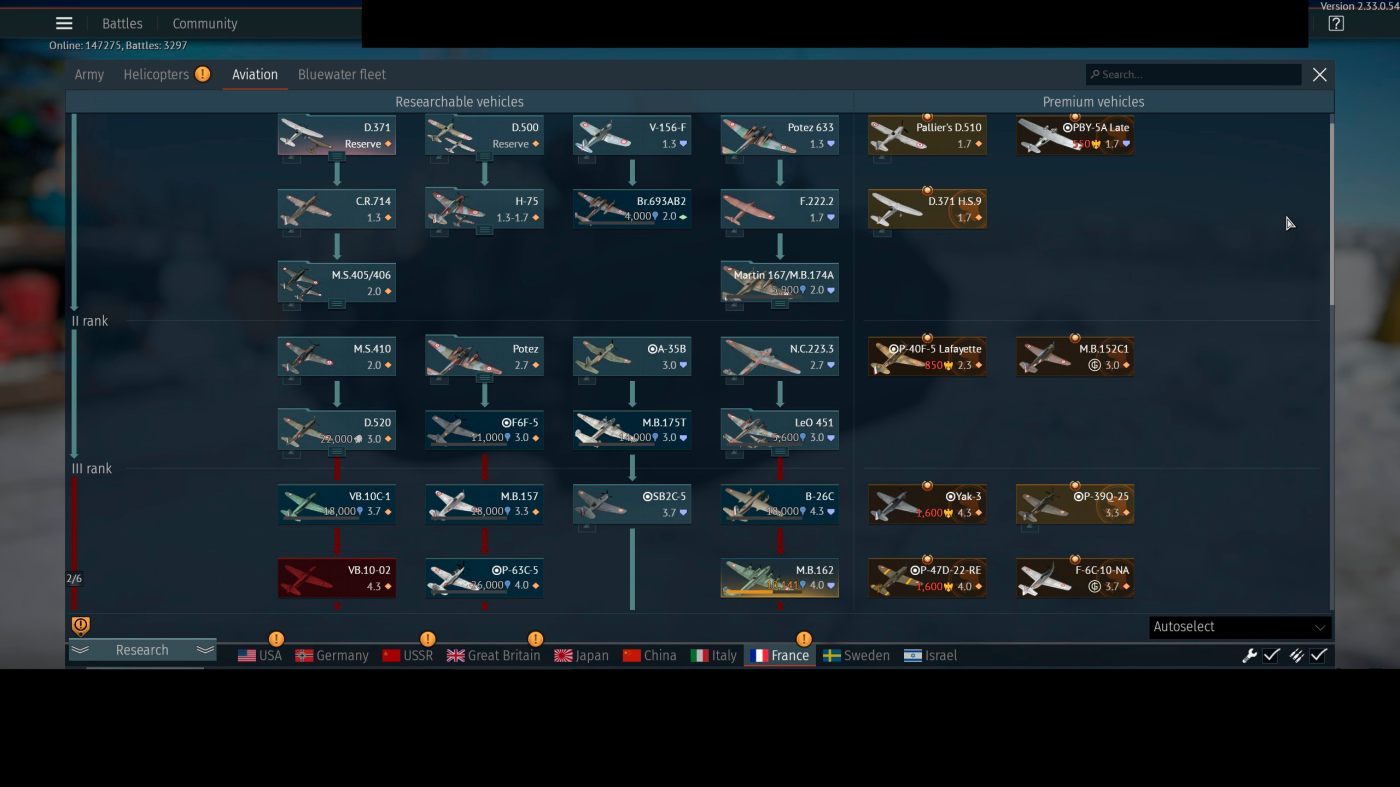This screenshot has height=787, width=1400.
Task: Select the C.R.714 fighter
Action: 337,209
